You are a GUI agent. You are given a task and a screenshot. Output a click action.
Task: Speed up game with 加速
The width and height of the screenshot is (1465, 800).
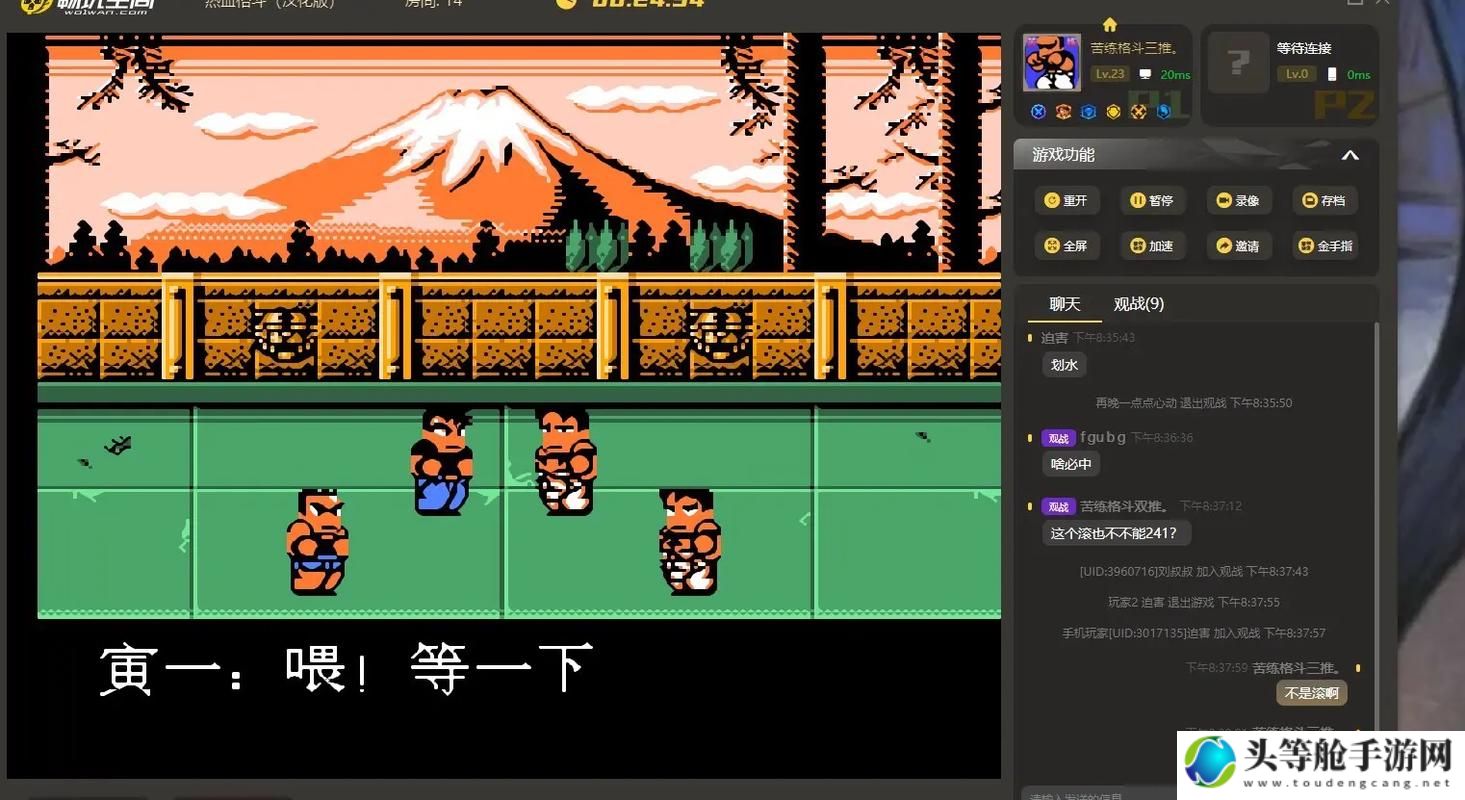[x=1152, y=246]
